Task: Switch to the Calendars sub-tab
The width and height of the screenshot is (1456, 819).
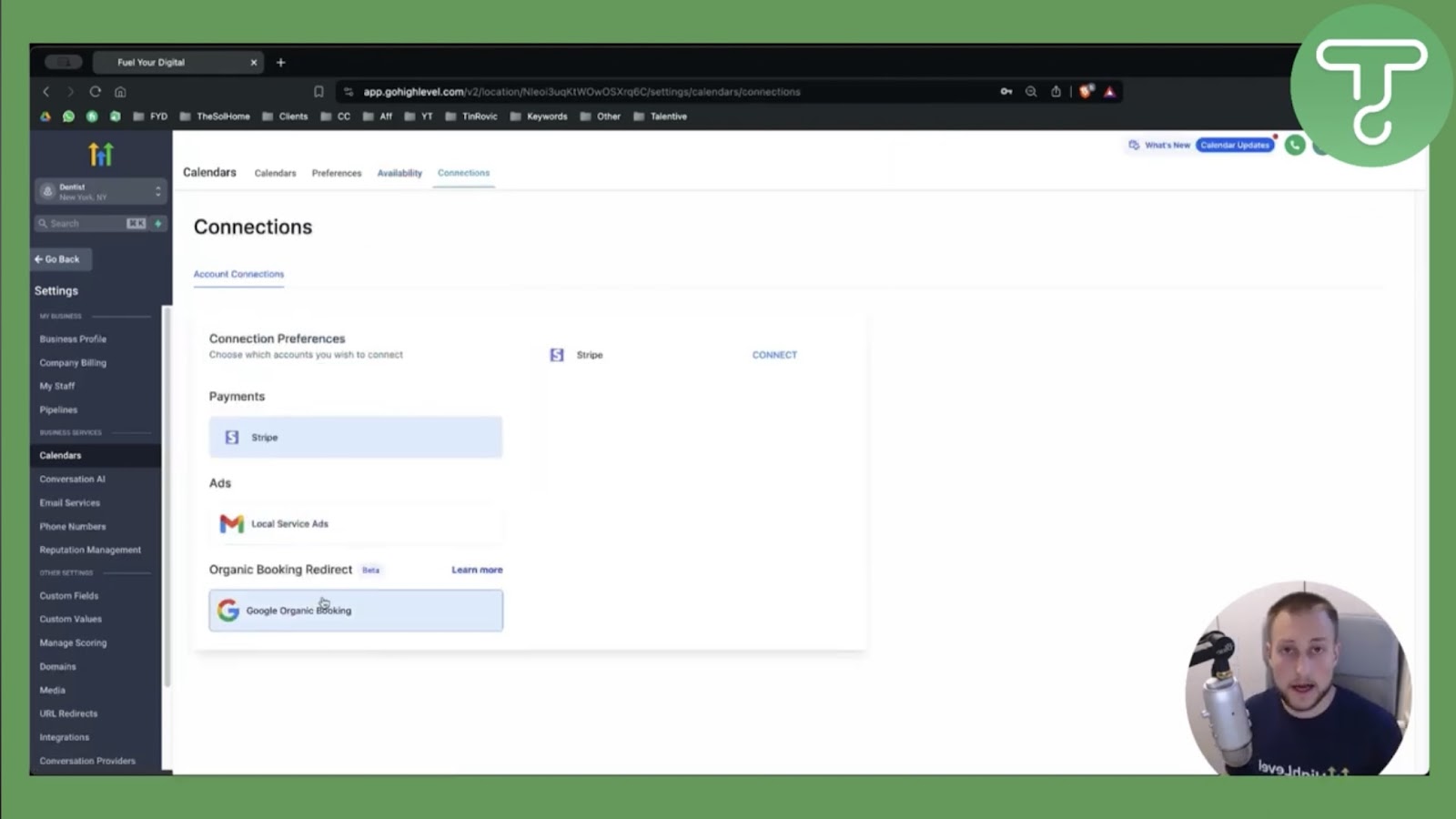Action: [275, 173]
